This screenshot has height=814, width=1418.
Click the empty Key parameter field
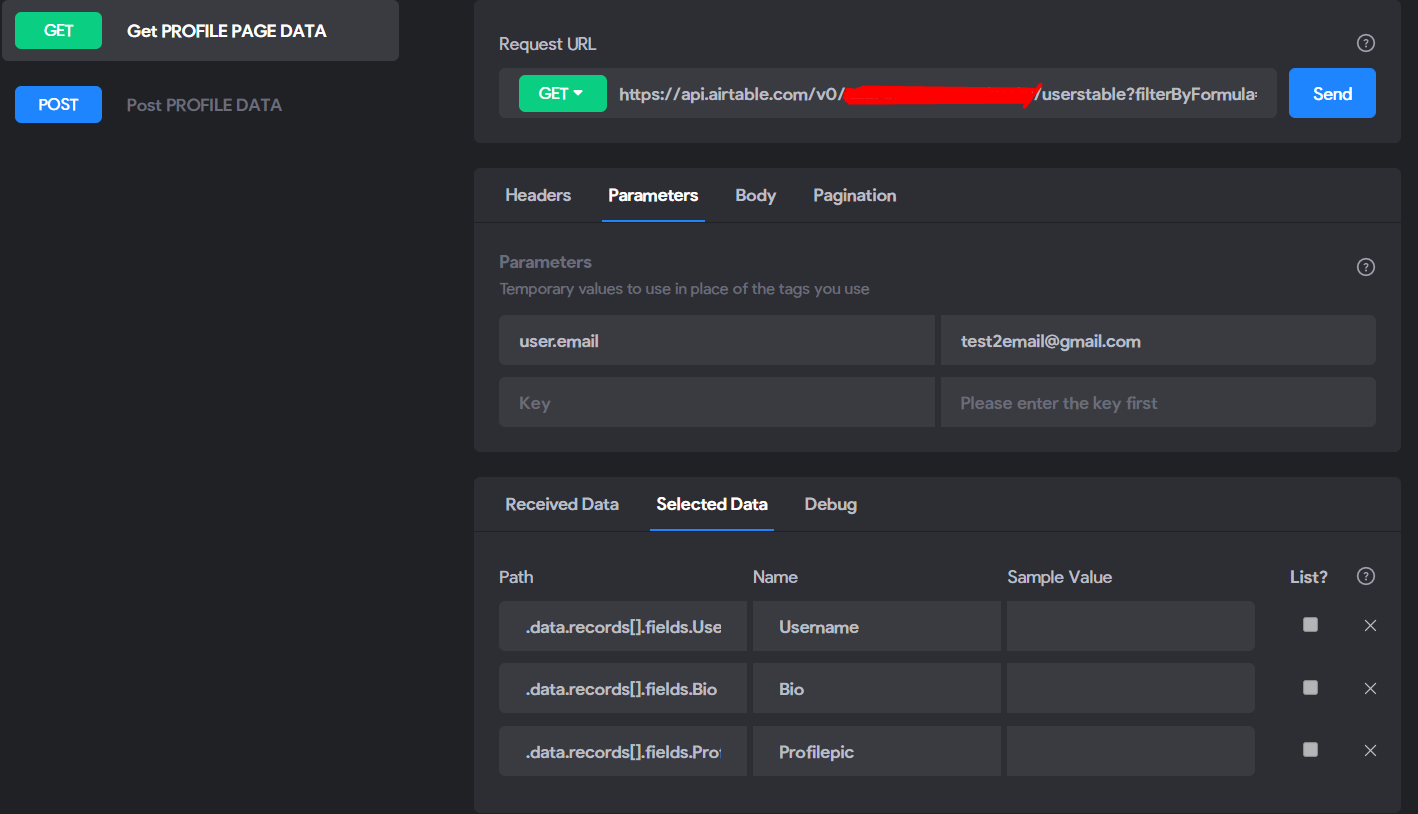point(717,402)
